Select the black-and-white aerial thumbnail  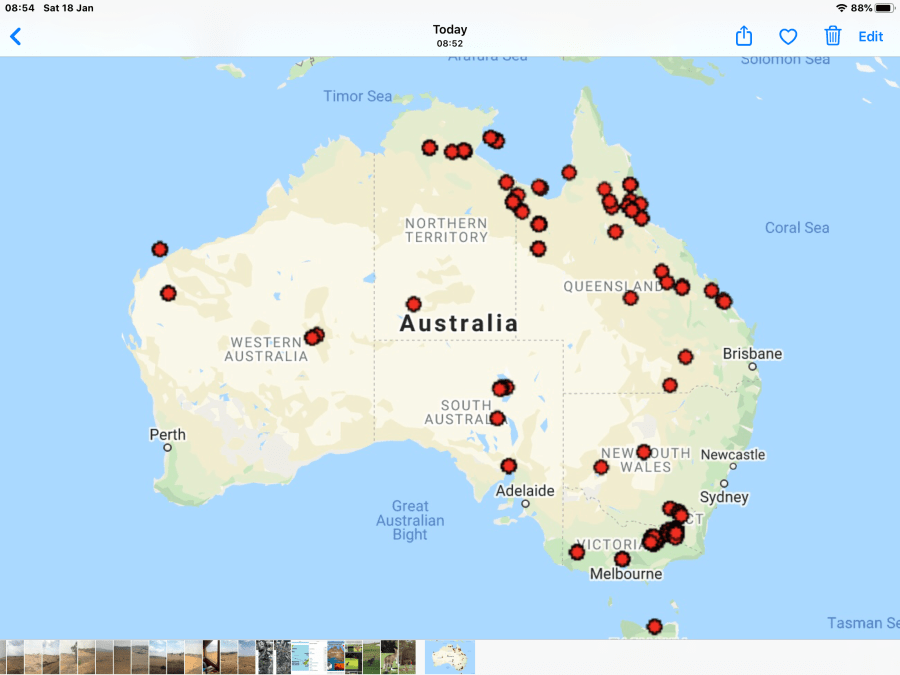[265, 657]
